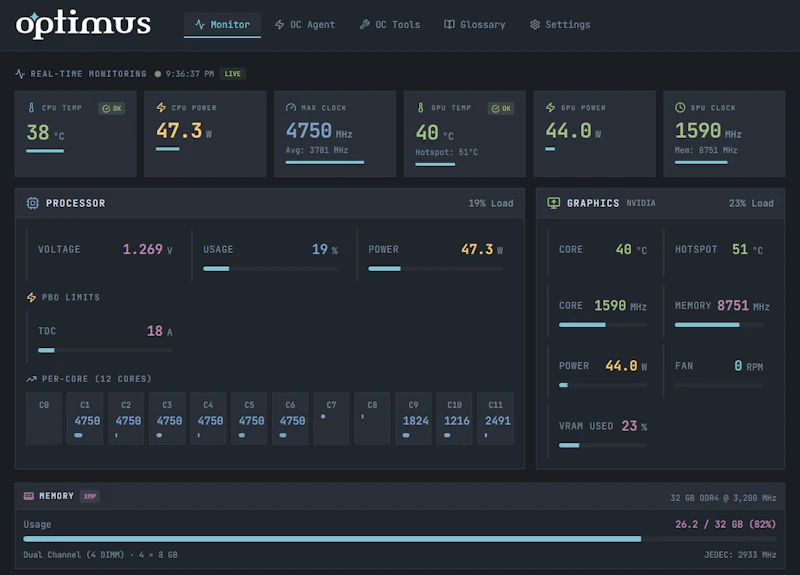The width and height of the screenshot is (800, 575).
Task: Click the CPU Temp 38 °C card
Action: coord(76,134)
